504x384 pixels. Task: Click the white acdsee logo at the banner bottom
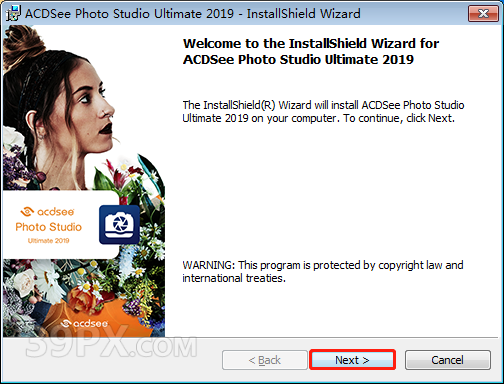click(85, 323)
